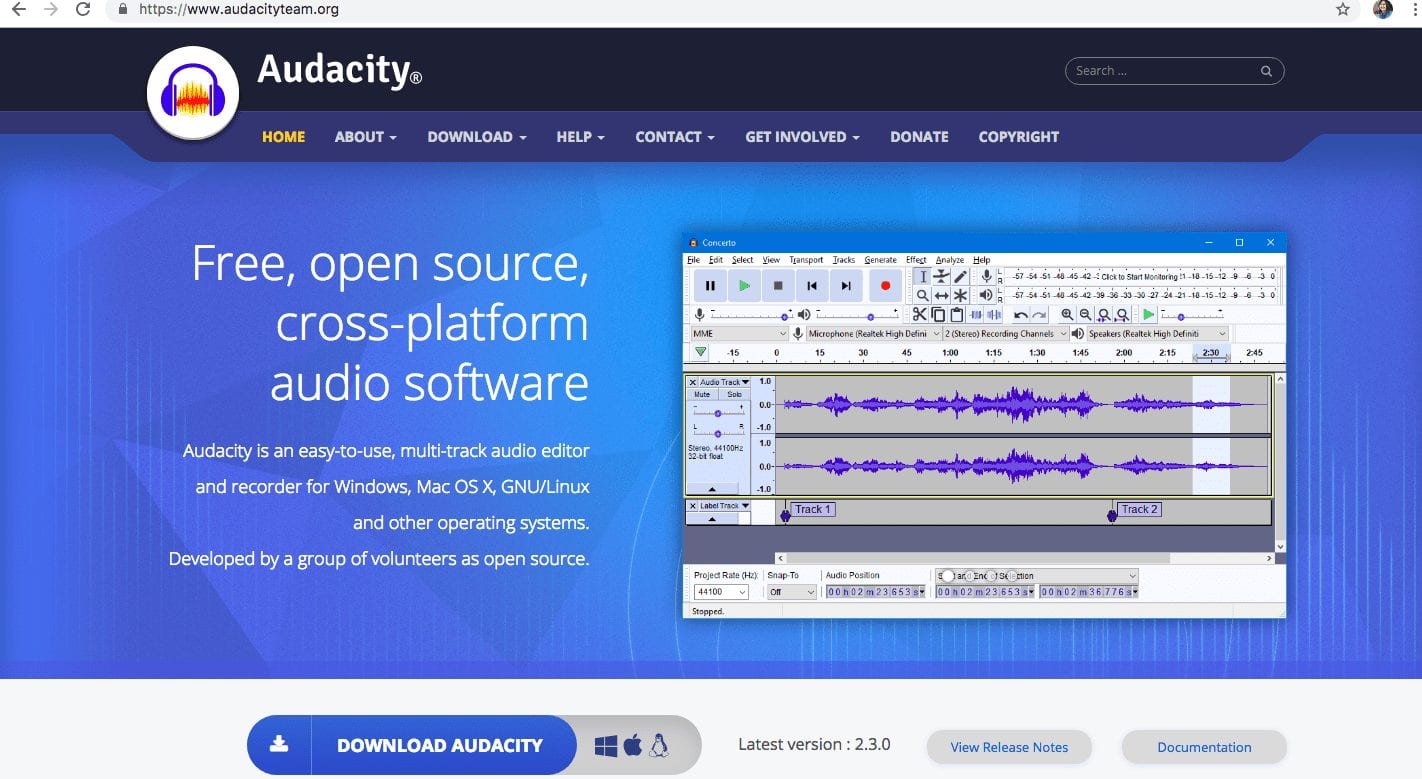
Task: Click the DONATE nav link
Action: [x=919, y=137]
